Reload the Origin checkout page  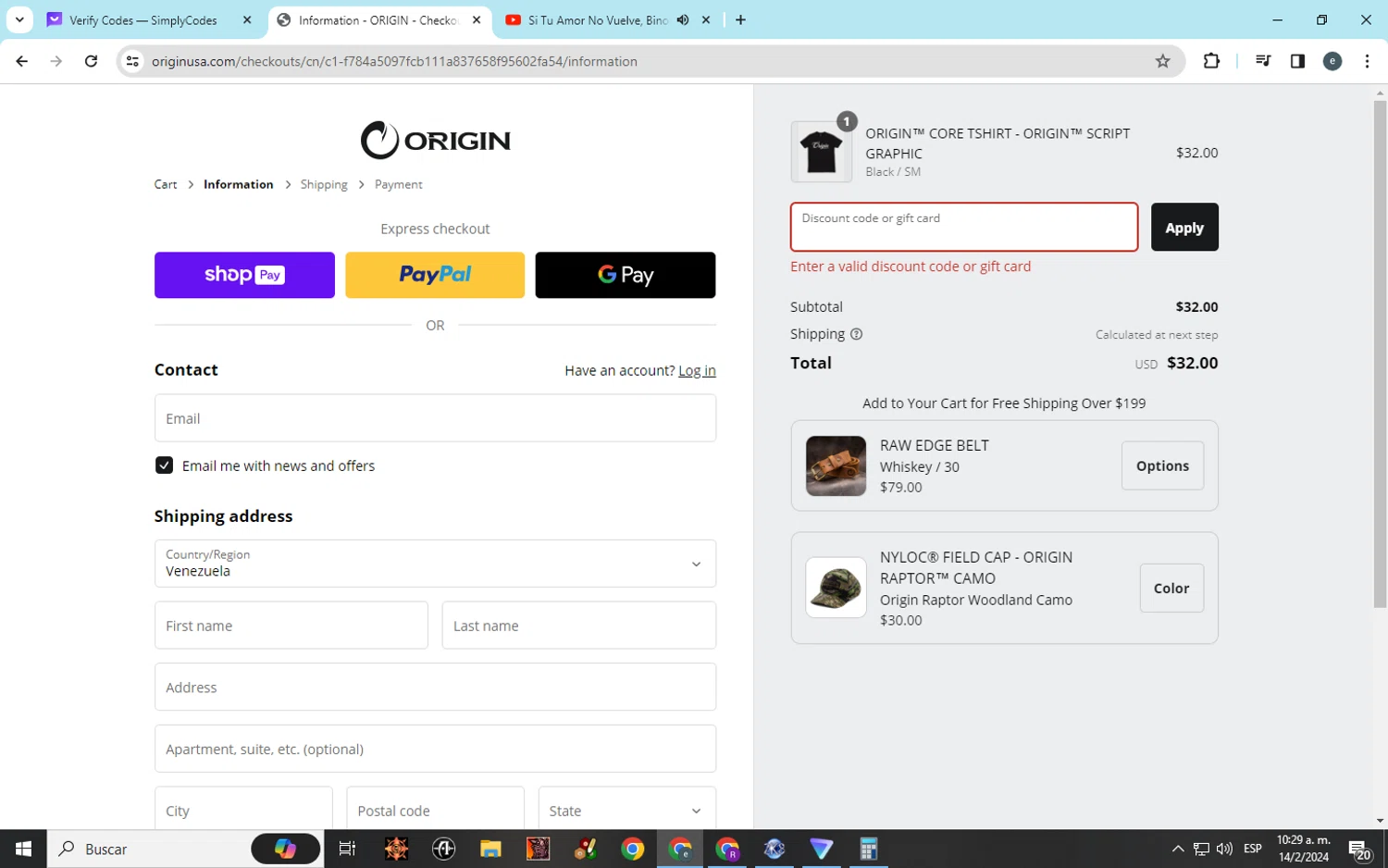point(91,61)
